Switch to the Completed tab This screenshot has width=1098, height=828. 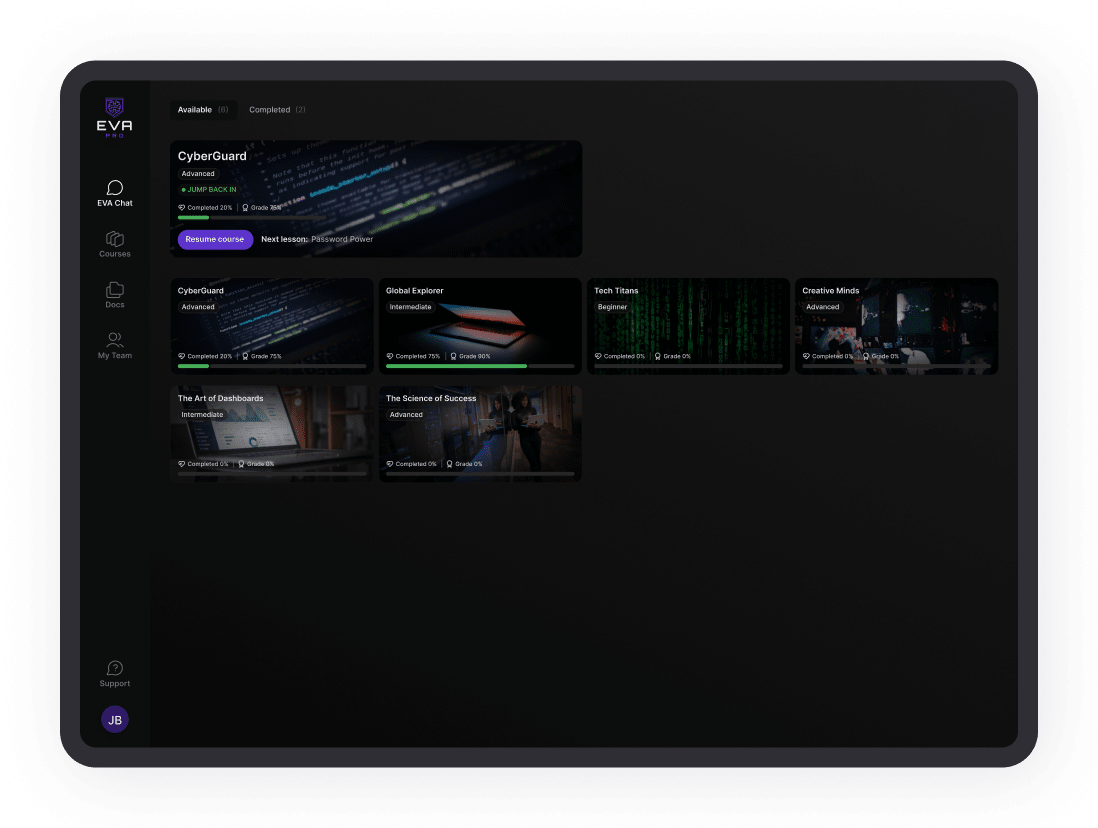(277, 110)
